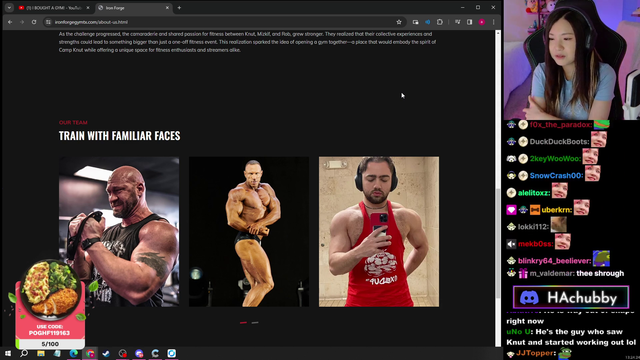Click username DuckDuckBoots in chat
This screenshot has height=360, width=640.
click(559, 142)
